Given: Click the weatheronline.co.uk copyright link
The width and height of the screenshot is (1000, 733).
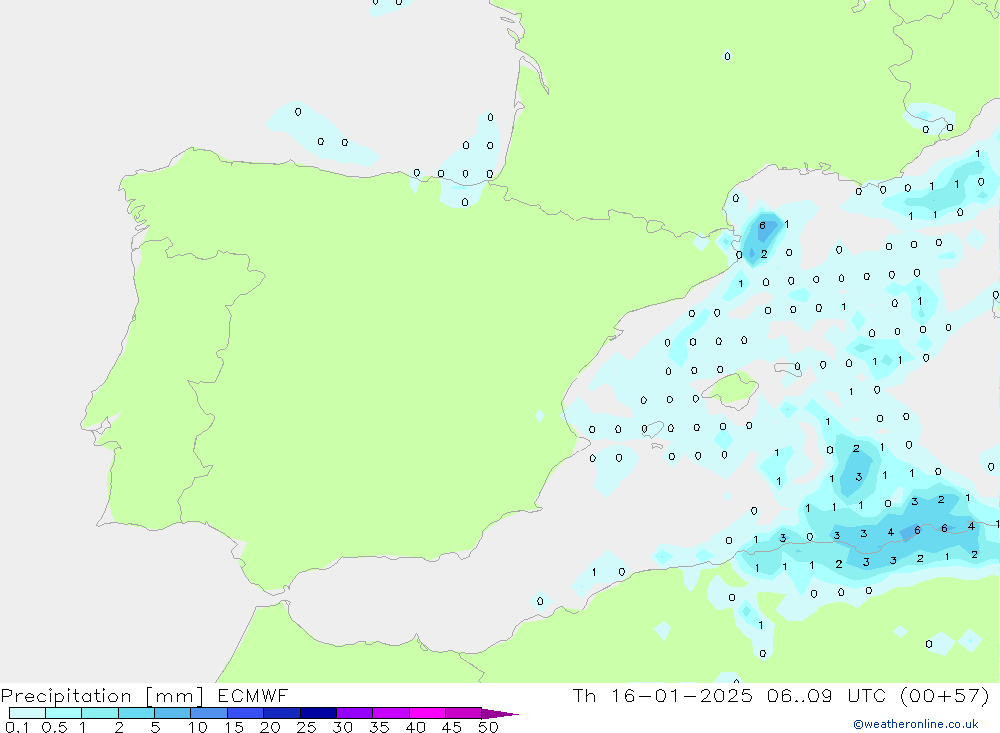Looking at the screenshot, I should 915,724.
